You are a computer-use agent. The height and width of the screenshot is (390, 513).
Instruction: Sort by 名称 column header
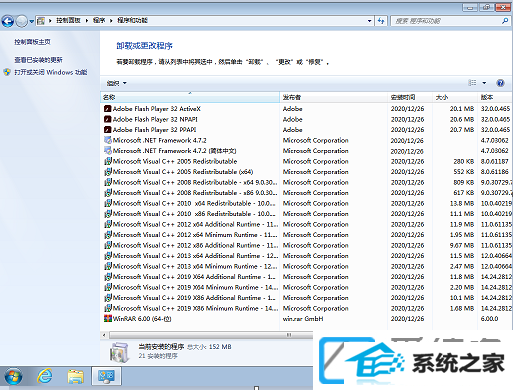coord(190,97)
